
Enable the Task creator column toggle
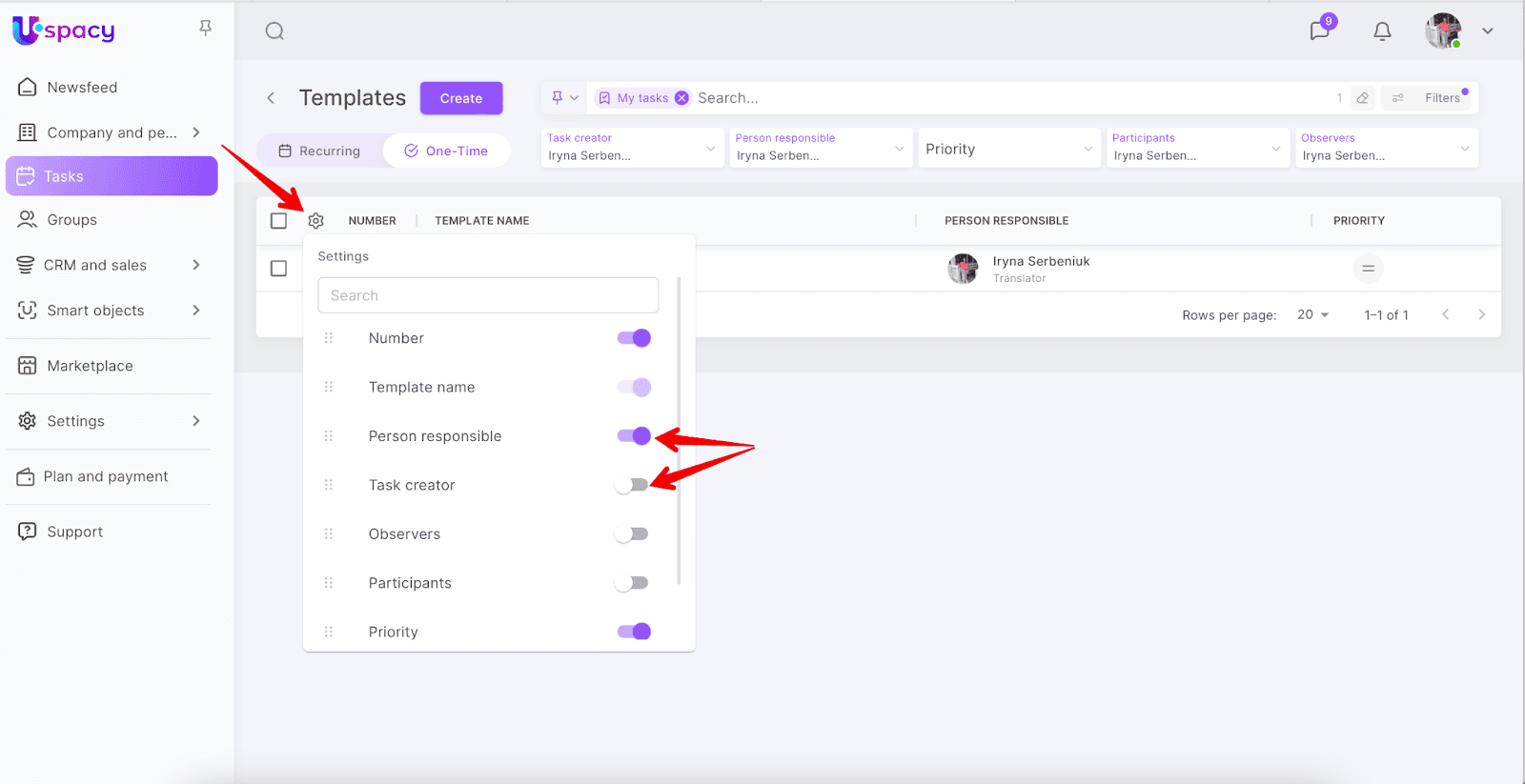click(632, 485)
